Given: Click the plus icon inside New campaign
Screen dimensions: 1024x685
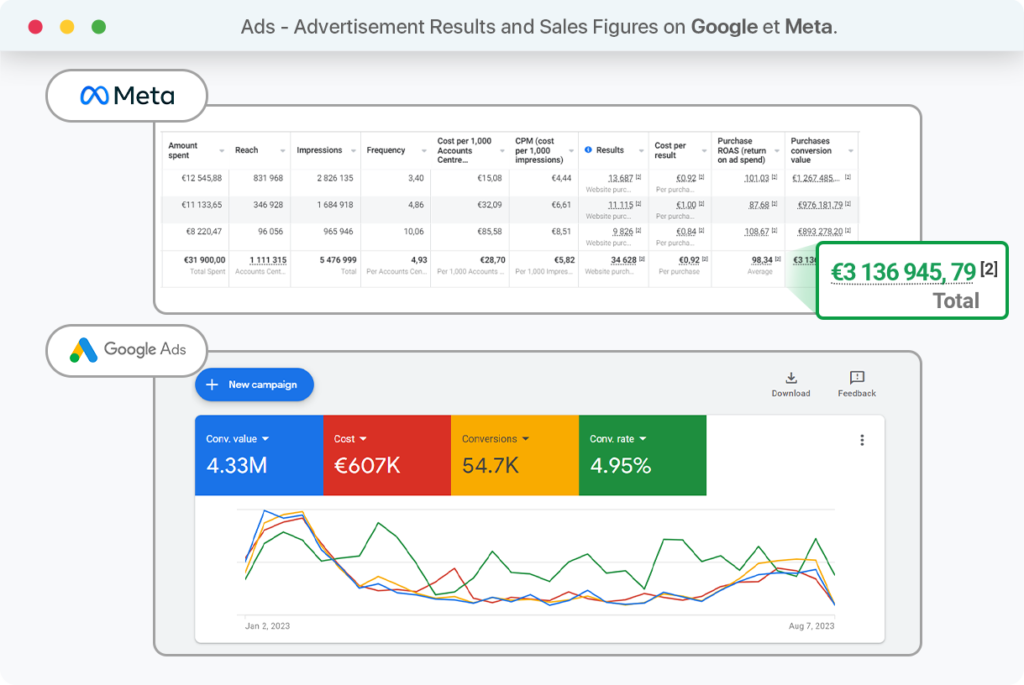Looking at the screenshot, I should pyautogui.click(x=212, y=384).
